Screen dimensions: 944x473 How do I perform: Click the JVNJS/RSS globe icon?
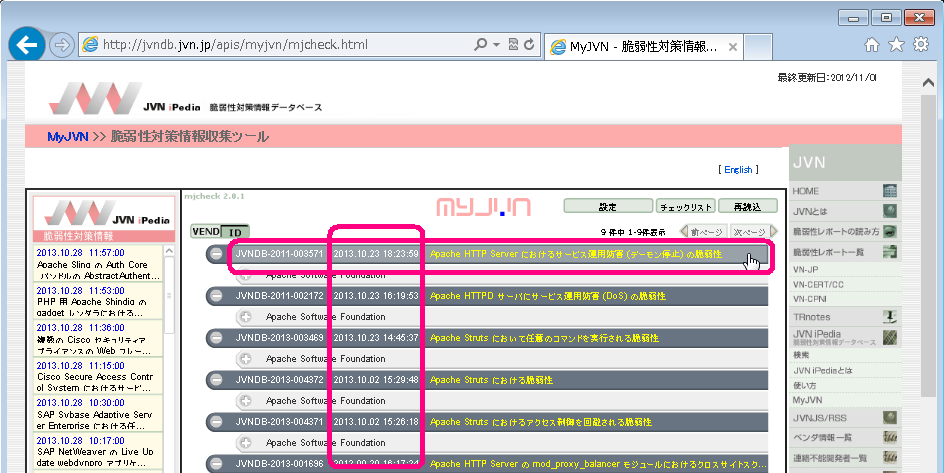(890, 418)
